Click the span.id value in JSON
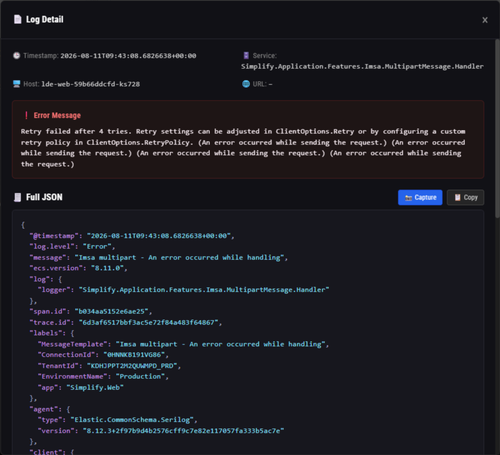Viewport: 500px width, 455px height. coord(112,311)
